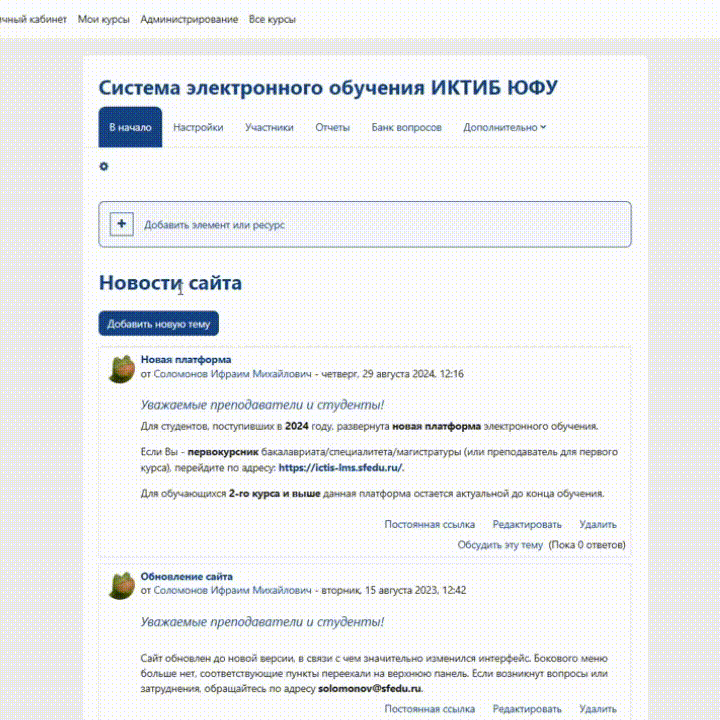
Task: Click the gear settings icon below tabs
Action: click(104, 166)
